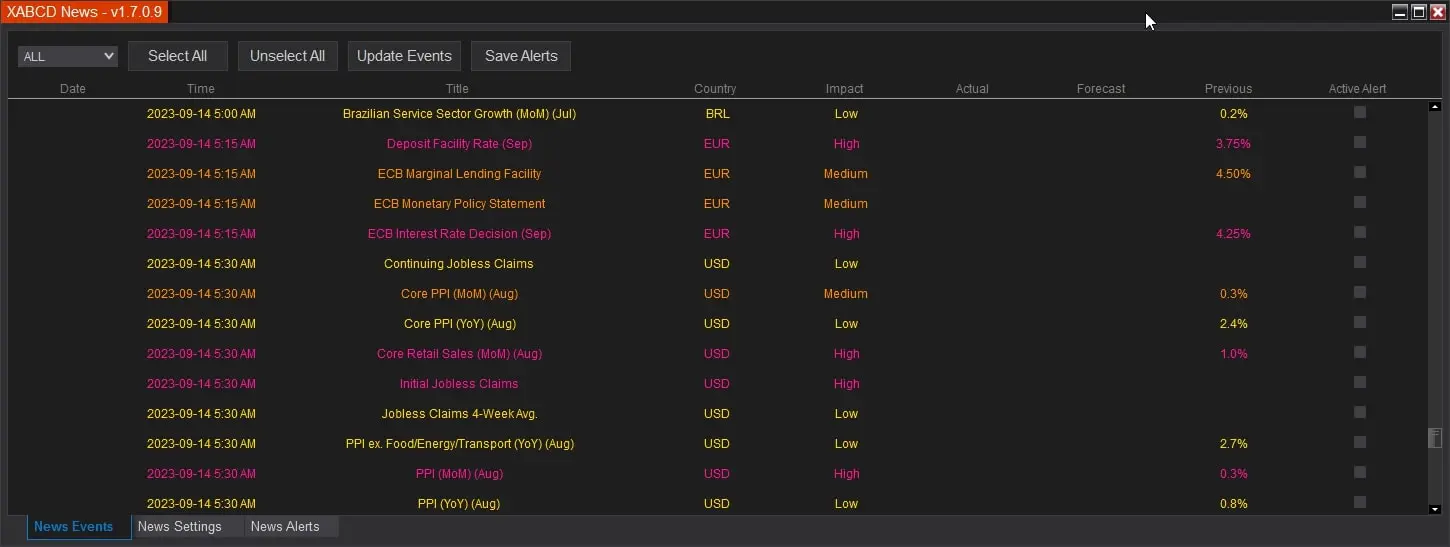Select Core PPI (MoM) (Aug) title
1450x547 pixels.
coord(459,294)
